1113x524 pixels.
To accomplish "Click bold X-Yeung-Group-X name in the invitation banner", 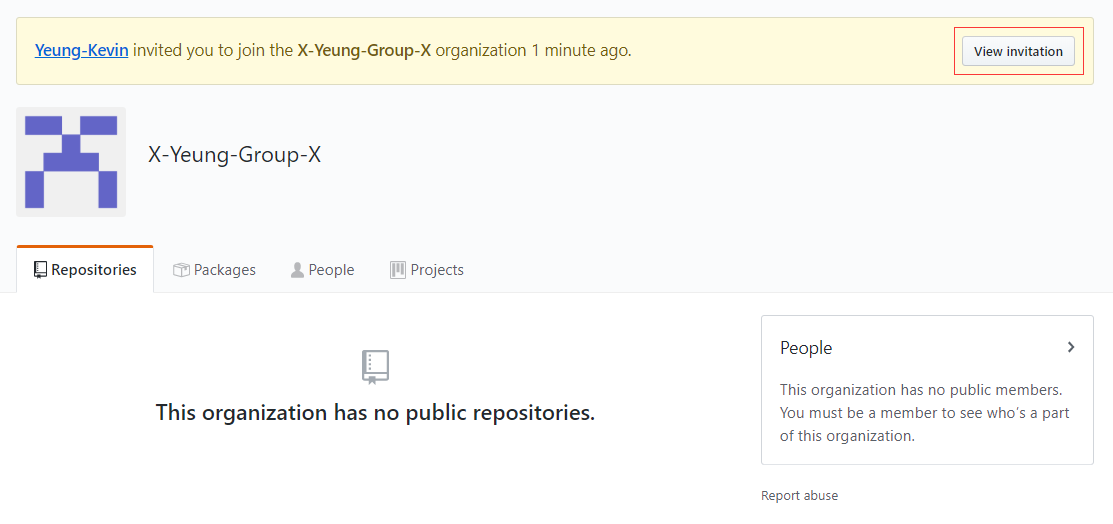I will click(x=364, y=51).
